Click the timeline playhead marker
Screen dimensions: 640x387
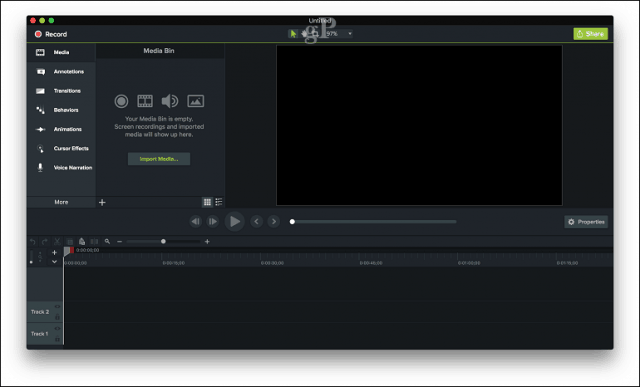68,251
